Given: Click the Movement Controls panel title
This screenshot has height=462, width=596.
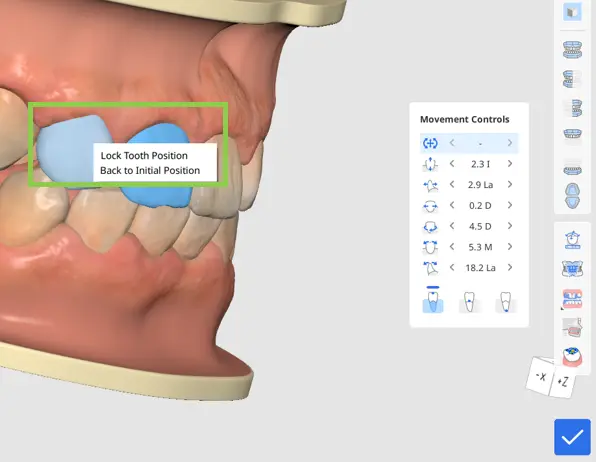Looking at the screenshot, I should (464, 119).
